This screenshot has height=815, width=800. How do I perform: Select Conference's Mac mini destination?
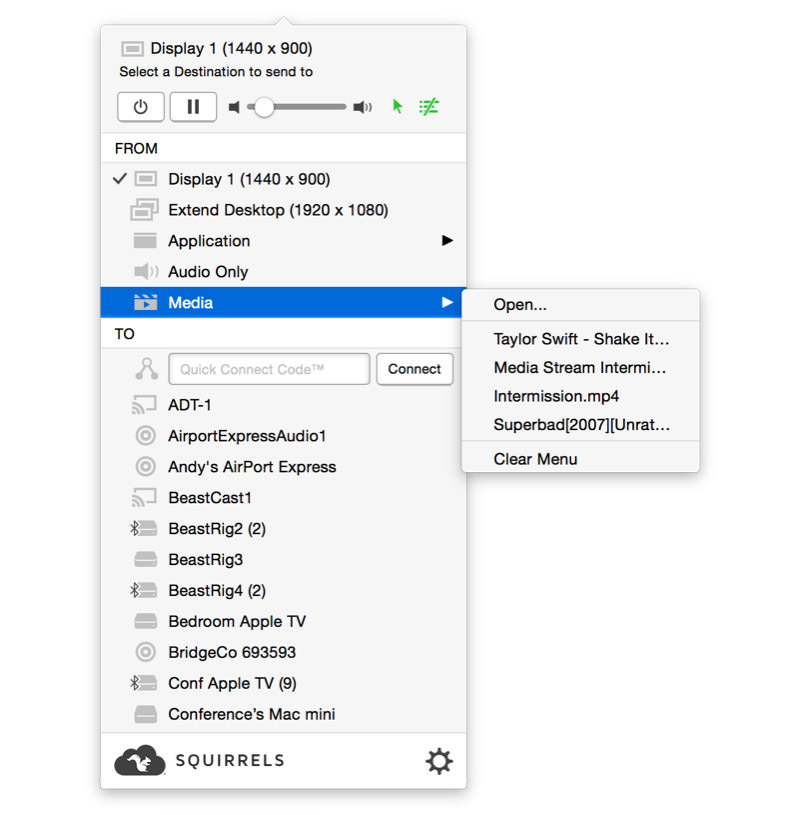tap(283, 714)
